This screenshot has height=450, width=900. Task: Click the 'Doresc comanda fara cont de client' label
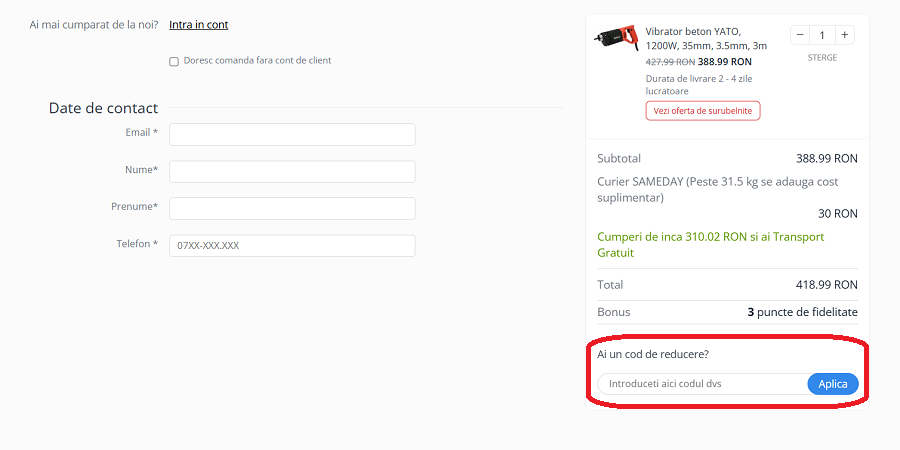coord(257,60)
